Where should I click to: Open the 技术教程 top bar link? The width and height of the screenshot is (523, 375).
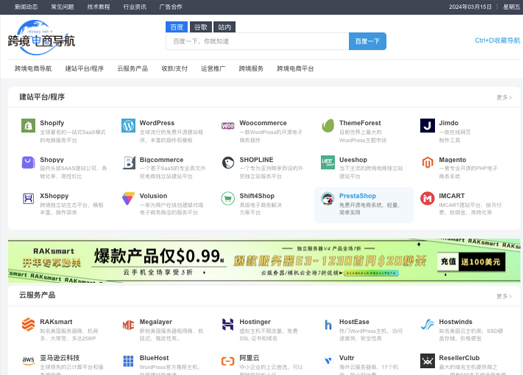tap(98, 7)
